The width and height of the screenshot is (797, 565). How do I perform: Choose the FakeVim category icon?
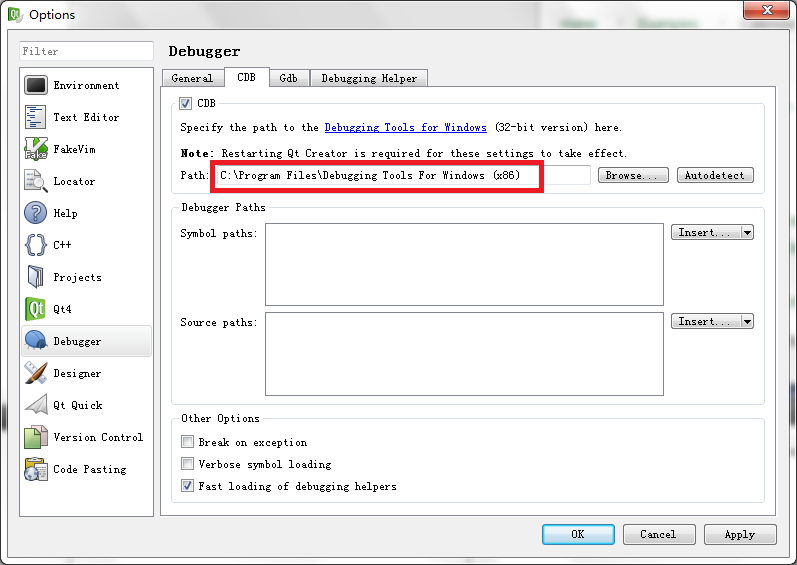(x=36, y=150)
